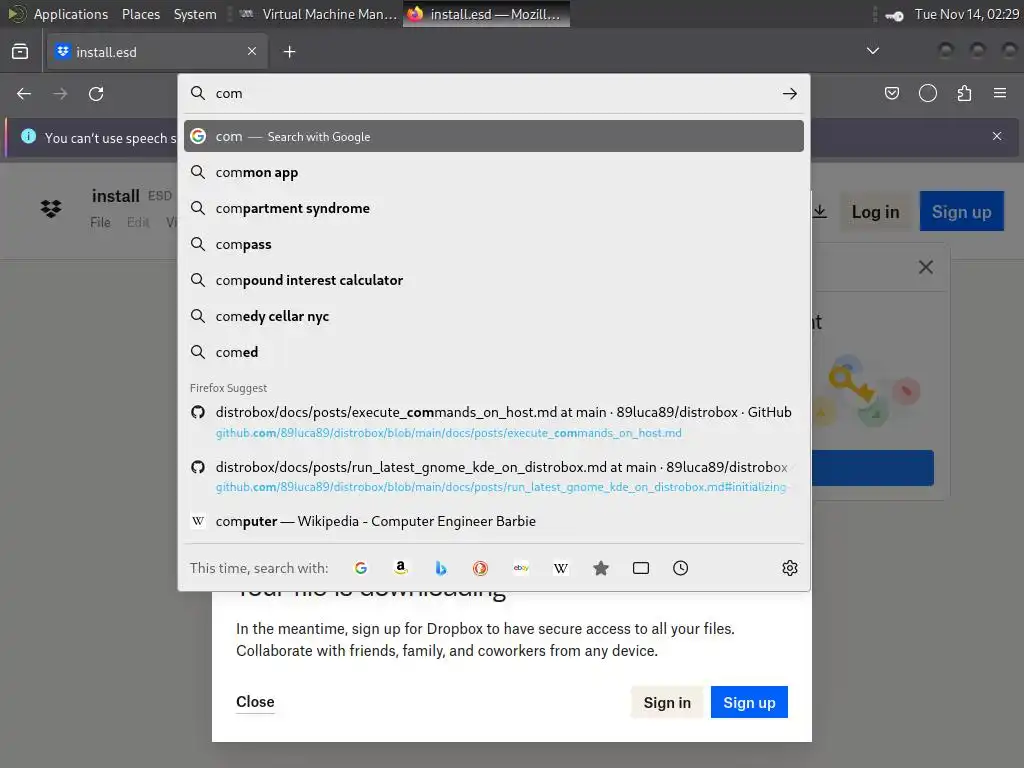Search this time with DuckDuckGo icon
The image size is (1024, 768).
click(481, 568)
